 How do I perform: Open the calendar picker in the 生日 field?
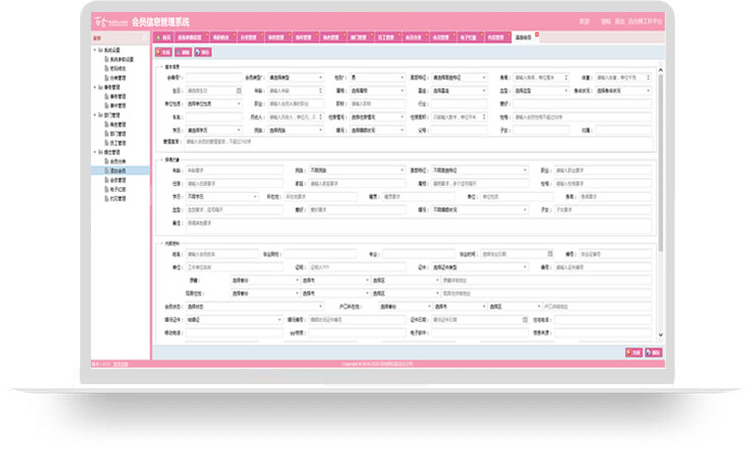click(239, 90)
